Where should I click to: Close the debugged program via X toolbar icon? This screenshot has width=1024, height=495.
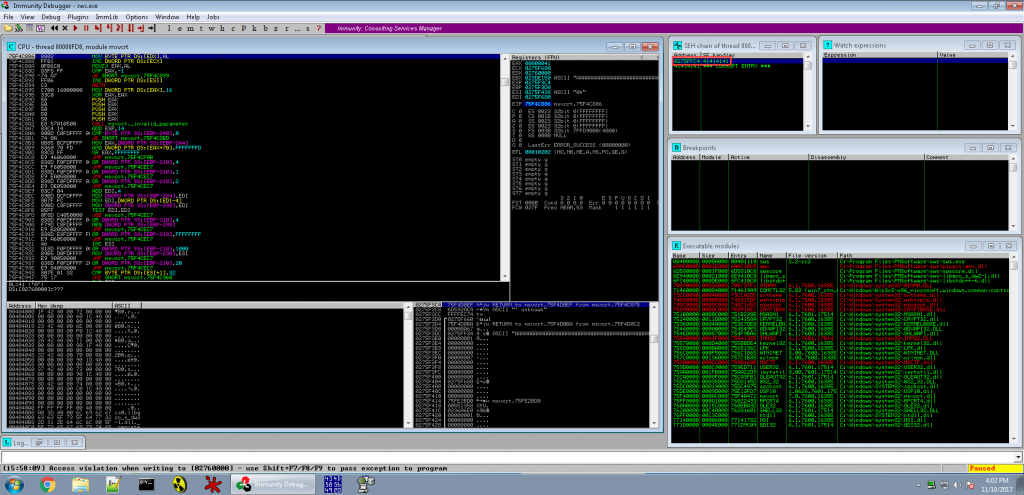click(x=65, y=29)
